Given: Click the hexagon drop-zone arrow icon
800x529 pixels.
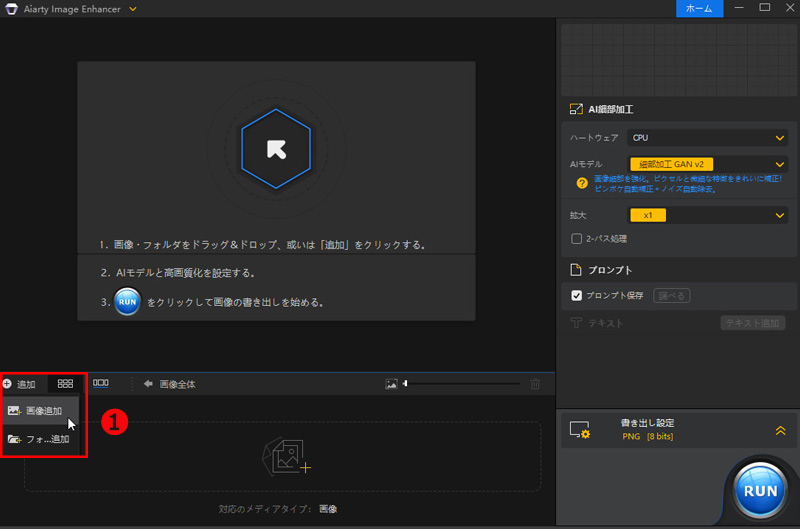Looking at the screenshot, I should [276, 149].
